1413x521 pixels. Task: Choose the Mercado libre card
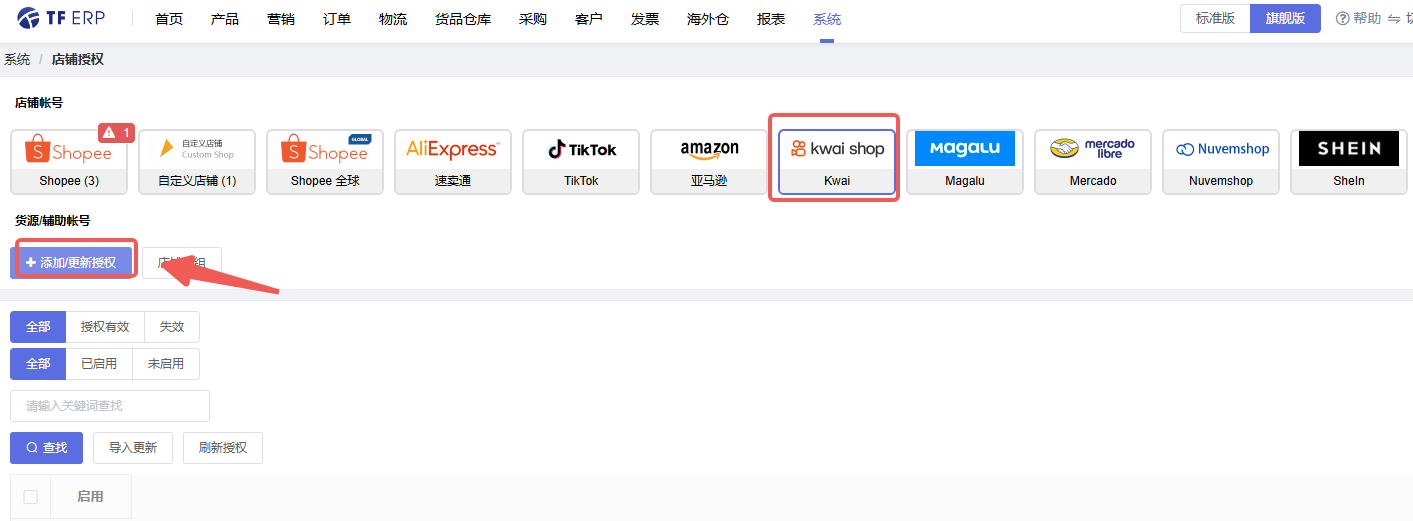click(1093, 162)
